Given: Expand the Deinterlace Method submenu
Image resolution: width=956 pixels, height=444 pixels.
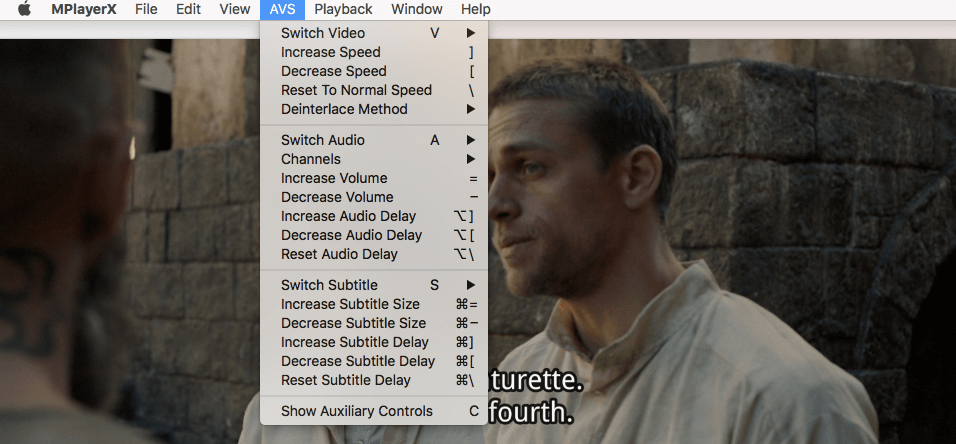Looking at the screenshot, I should (x=374, y=109).
